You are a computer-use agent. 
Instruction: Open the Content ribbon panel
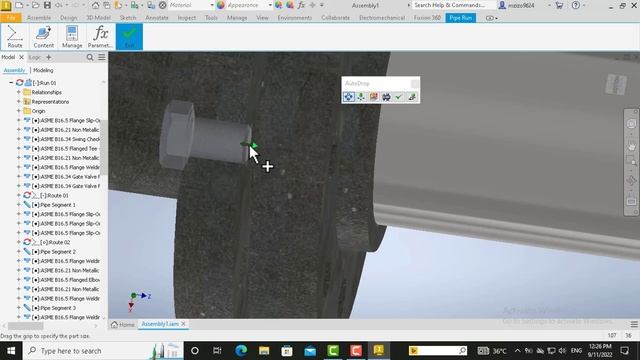44,37
